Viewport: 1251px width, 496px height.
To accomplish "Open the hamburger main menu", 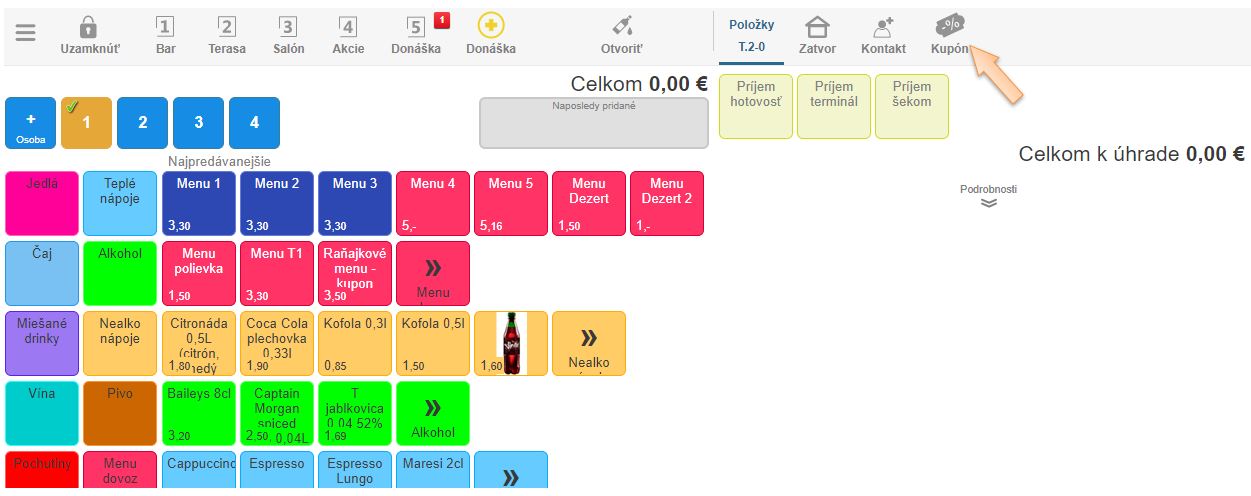I will pyautogui.click(x=26, y=32).
